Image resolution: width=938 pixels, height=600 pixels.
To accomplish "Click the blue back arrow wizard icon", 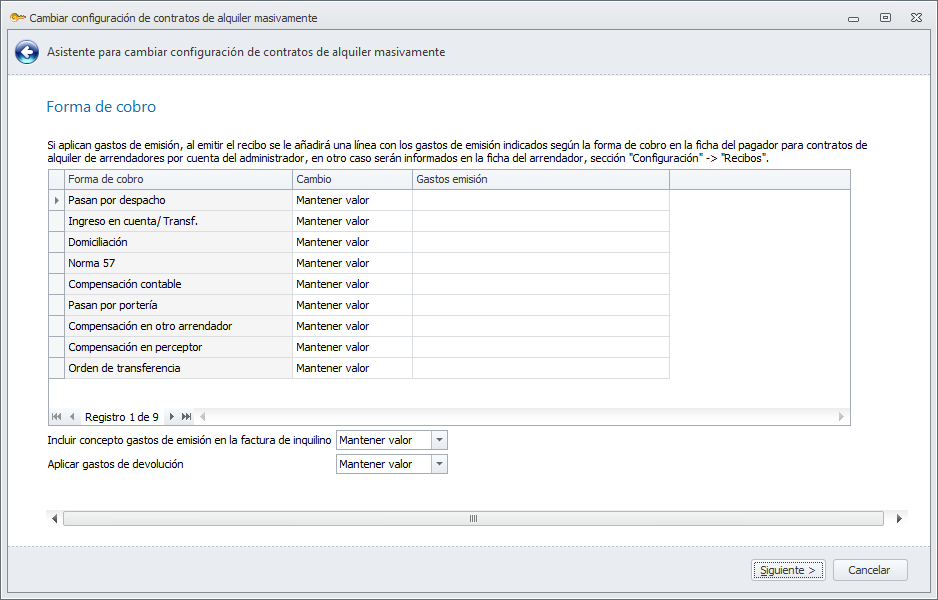I will click(x=27, y=52).
